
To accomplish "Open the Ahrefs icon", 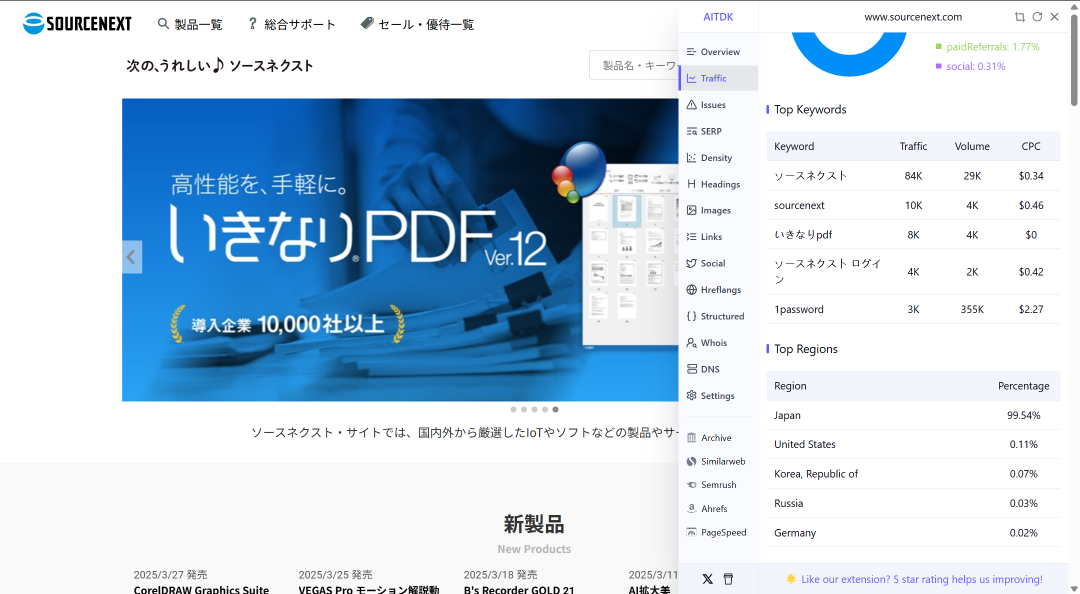I will (692, 509).
